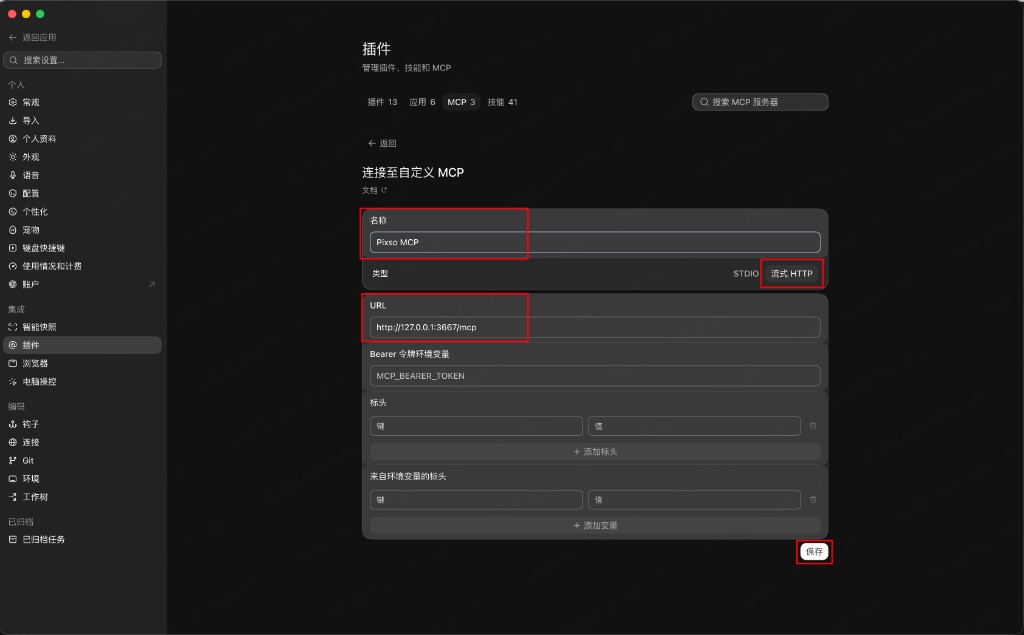Open 使用情况和计费 usage and billing
Viewport: 1024px width, 635px height.
pyautogui.click(x=82, y=267)
